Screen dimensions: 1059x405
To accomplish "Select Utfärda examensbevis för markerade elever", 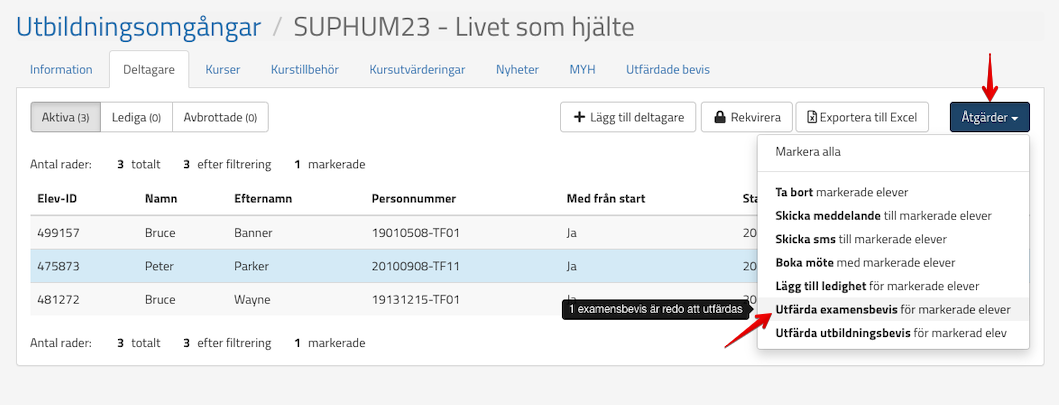I will [x=892, y=310].
